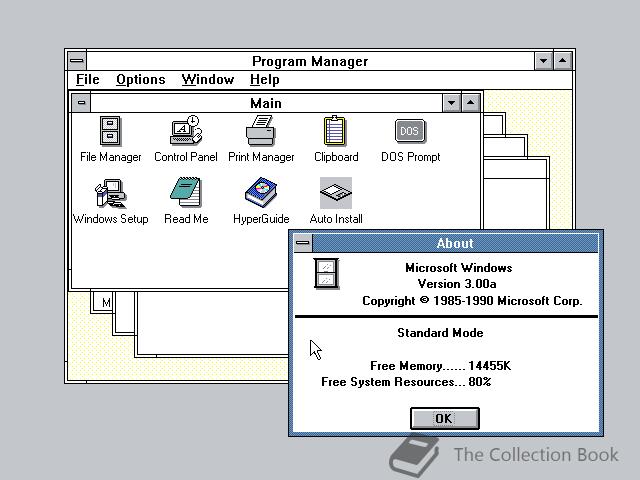Select the Windows Setup icon

click(x=110, y=193)
